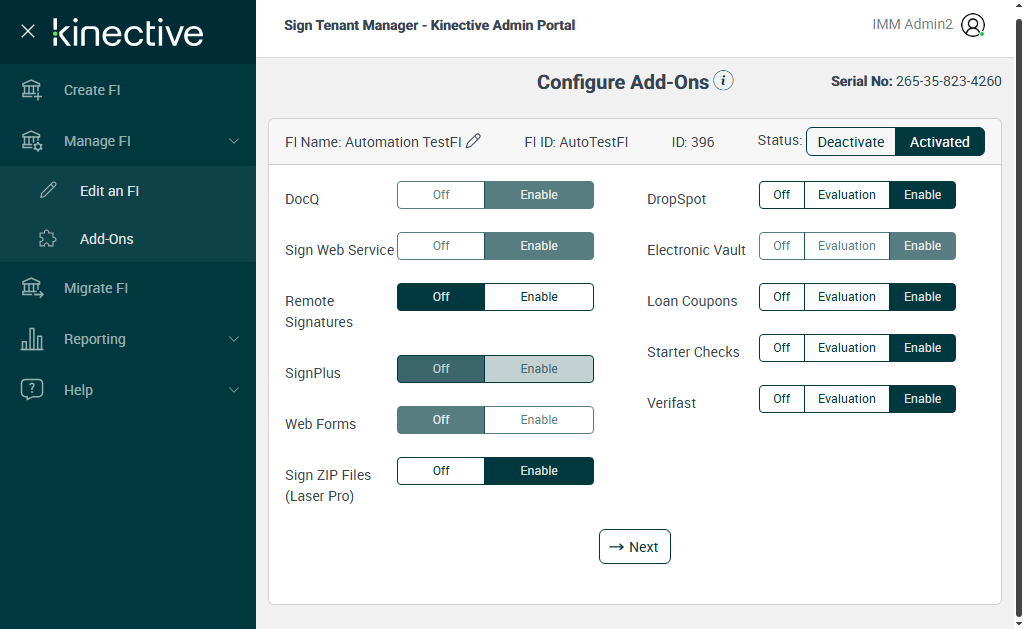Click the Deactivate status button
Image resolution: width=1024 pixels, height=629 pixels.
(850, 142)
